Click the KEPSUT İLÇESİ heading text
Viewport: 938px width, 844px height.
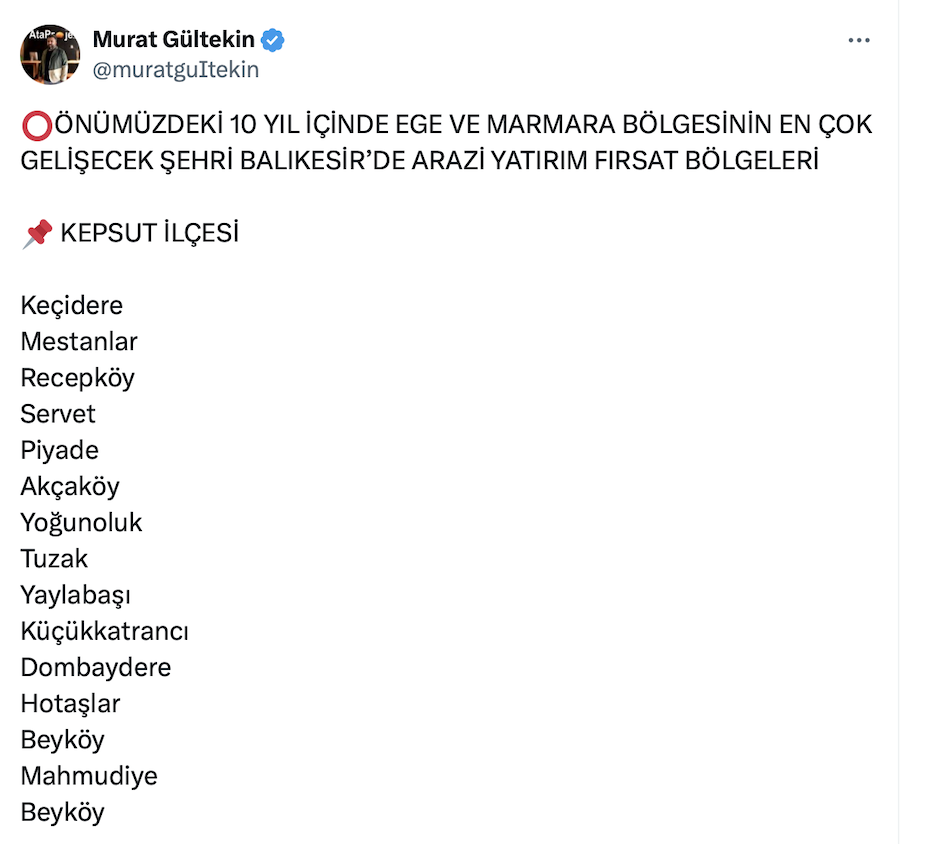click(149, 234)
